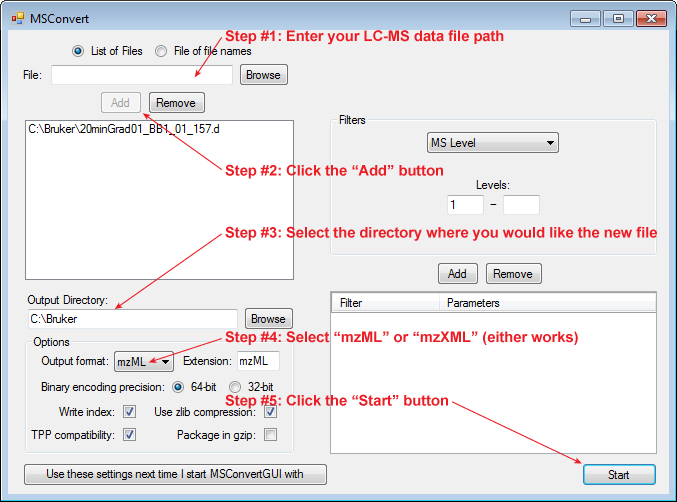Click the File path input field
The width and height of the screenshot is (677, 502).
[x=141, y=75]
